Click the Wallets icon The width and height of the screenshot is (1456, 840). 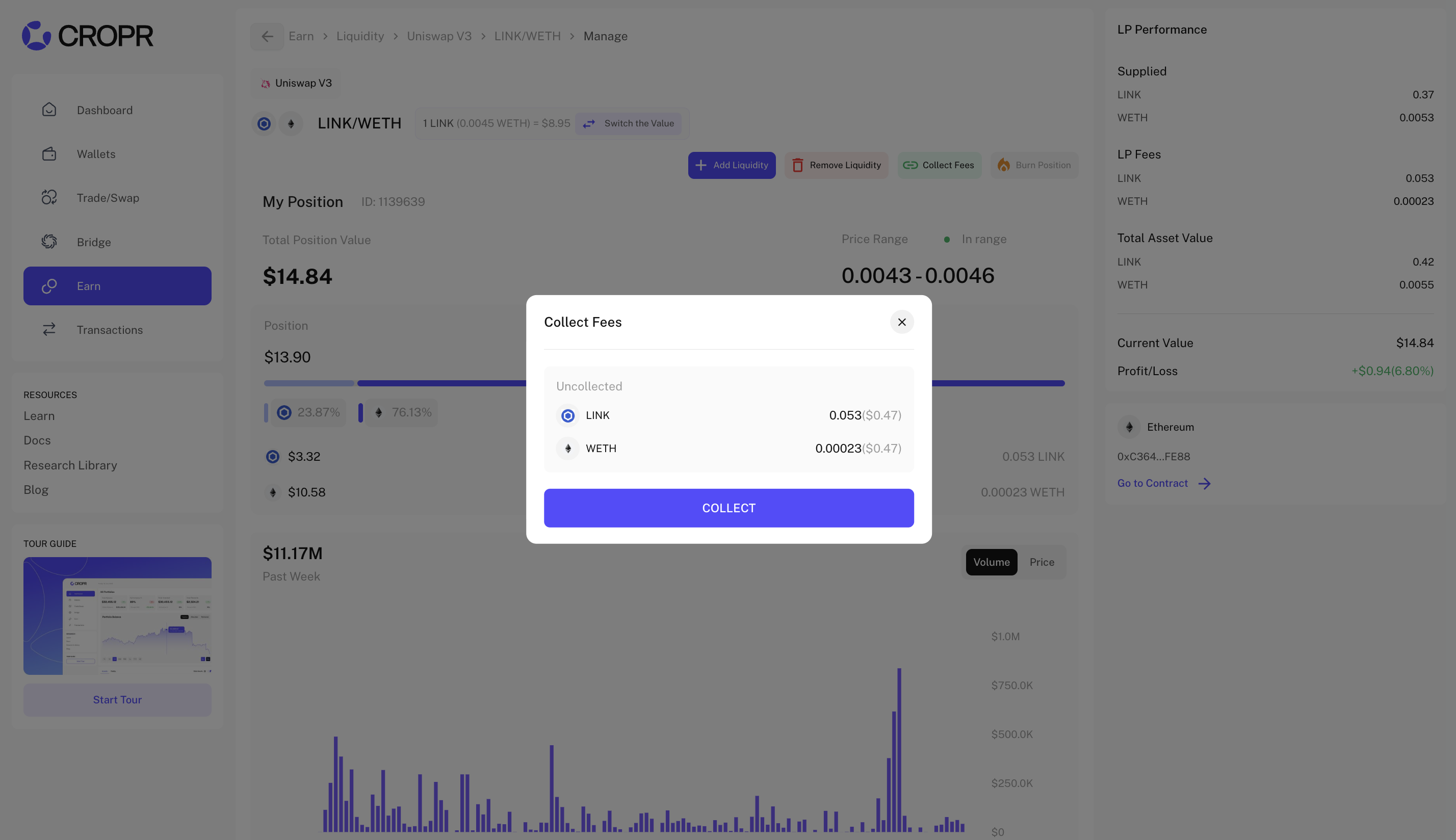coord(49,154)
